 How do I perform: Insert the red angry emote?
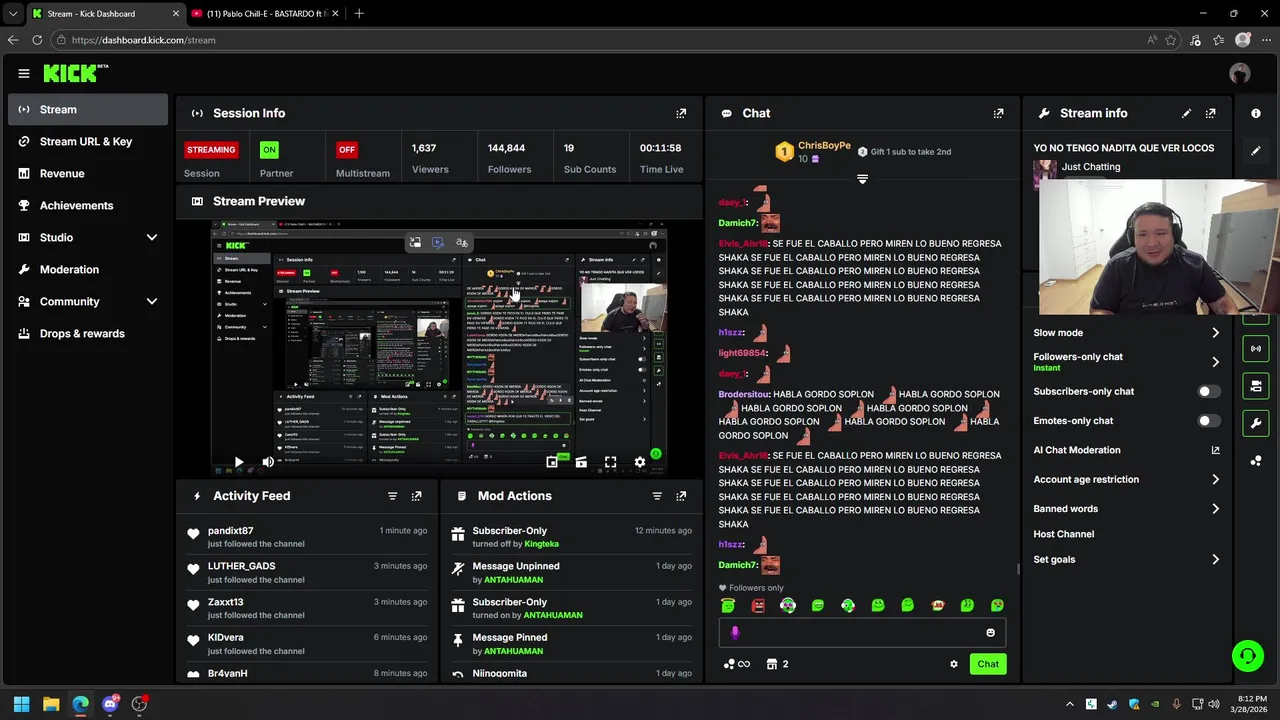tap(758, 605)
